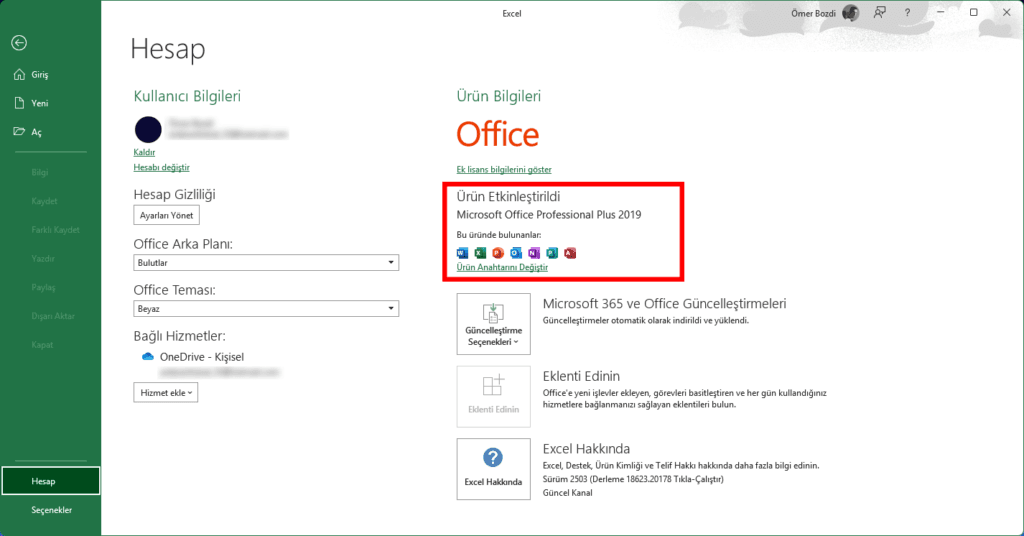Image resolution: width=1024 pixels, height=536 pixels.
Task: Open the Office Arka Planı dropdown
Action: tap(266, 262)
